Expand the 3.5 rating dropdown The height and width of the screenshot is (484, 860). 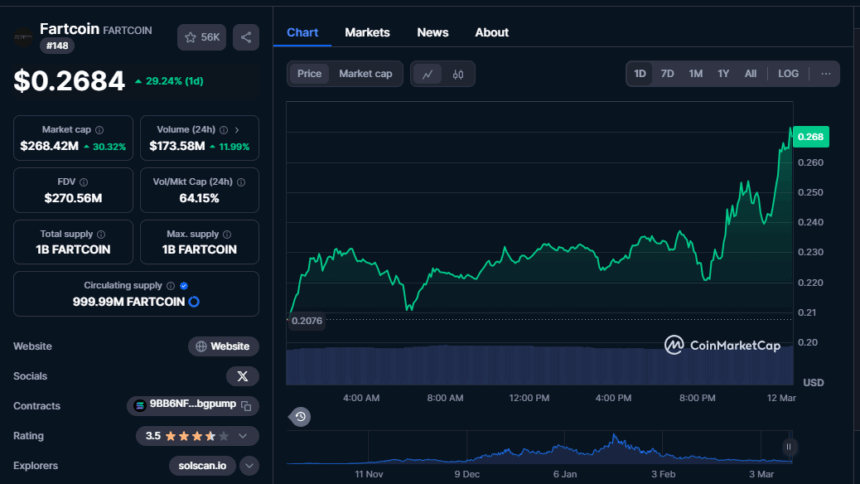tap(242, 436)
